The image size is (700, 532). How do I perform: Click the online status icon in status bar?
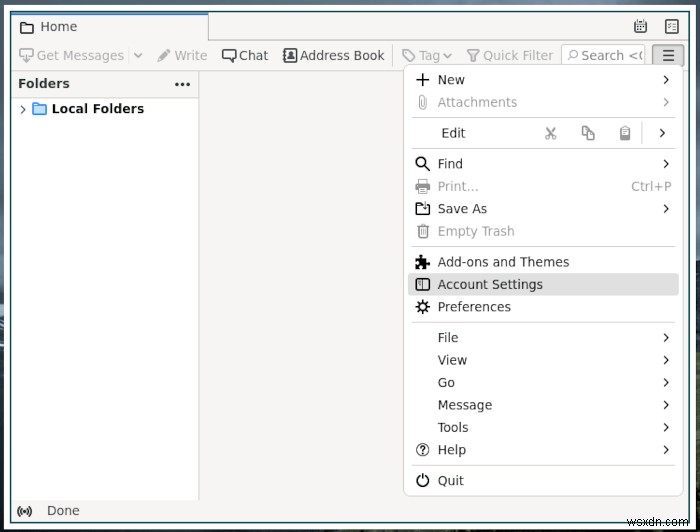click(x=25, y=511)
